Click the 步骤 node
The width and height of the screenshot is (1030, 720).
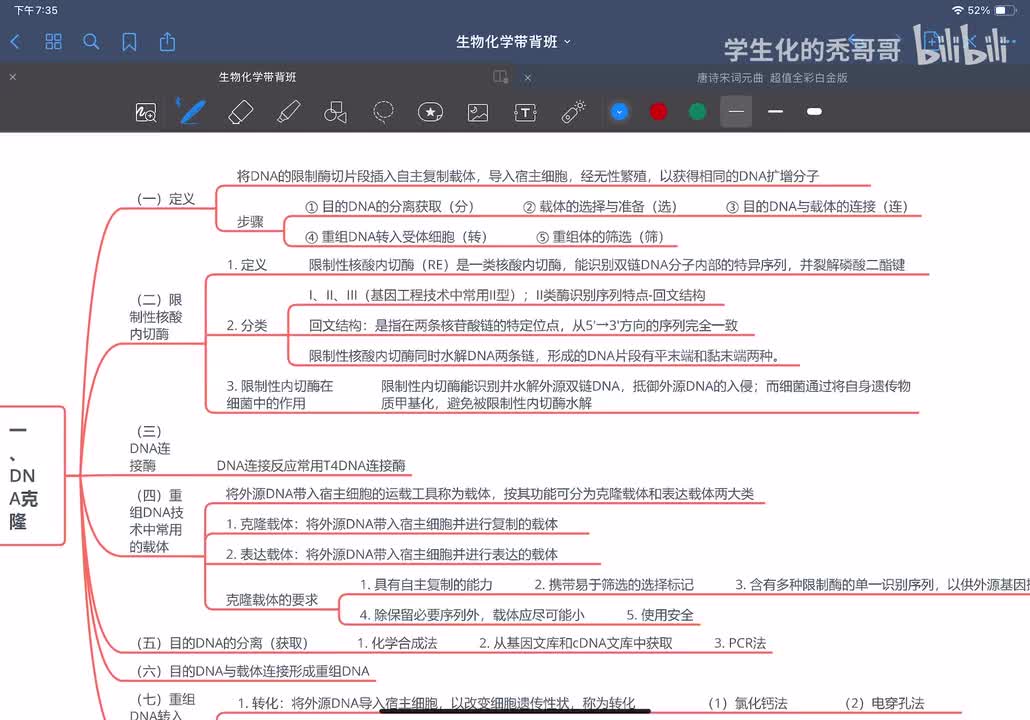[x=250, y=222]
